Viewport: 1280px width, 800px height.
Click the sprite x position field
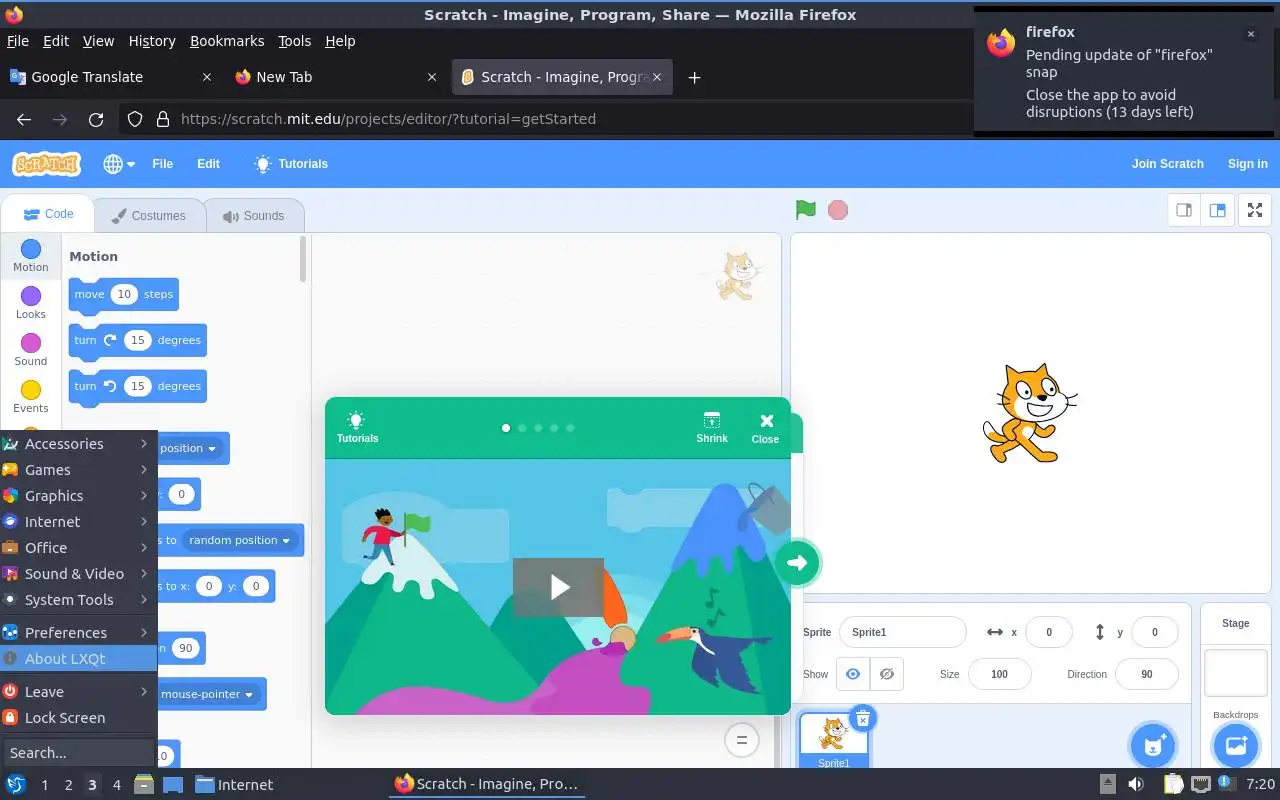(x=1048, y=632)
